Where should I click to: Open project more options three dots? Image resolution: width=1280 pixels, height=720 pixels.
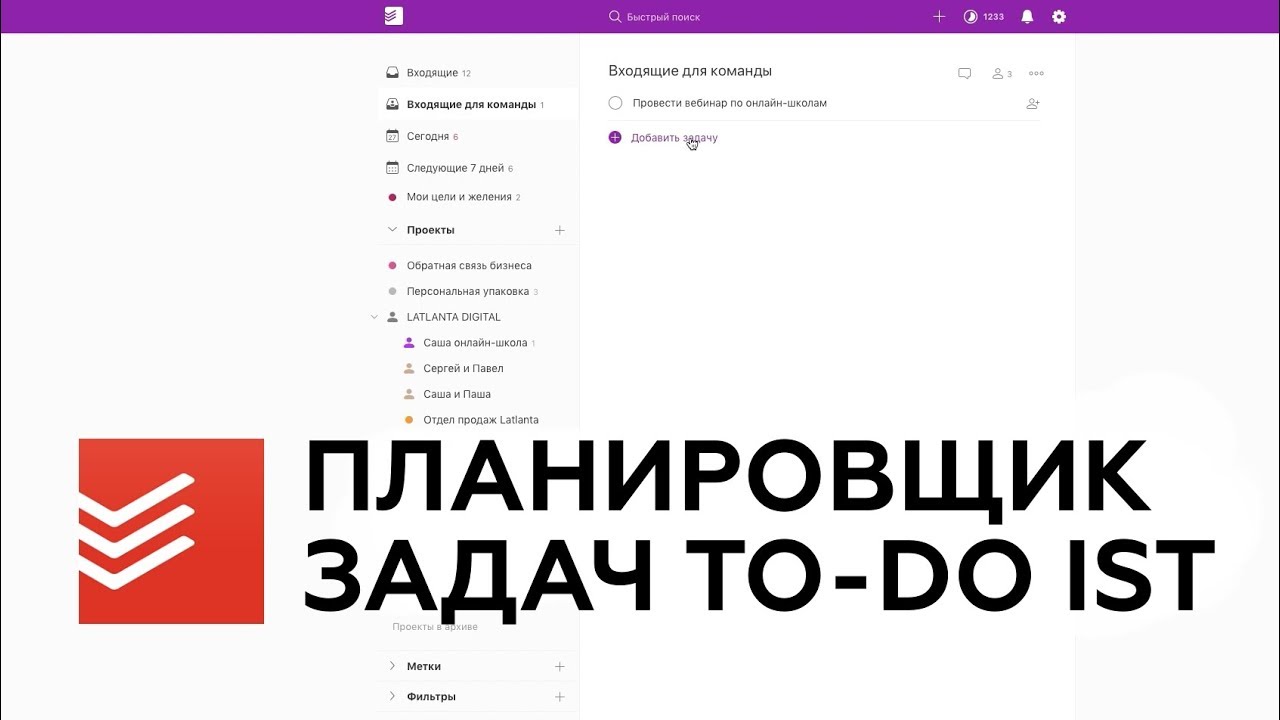click(x=1036, y=73)
